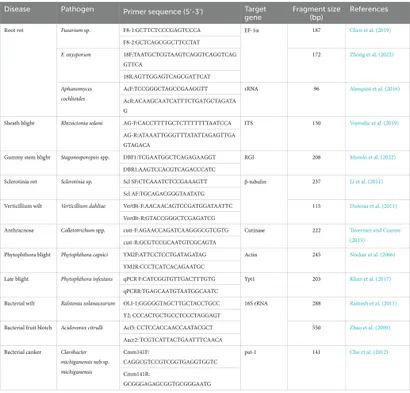
Task: Select the Acidovorax citrulli pathogen cell
Action: point(82,328)
